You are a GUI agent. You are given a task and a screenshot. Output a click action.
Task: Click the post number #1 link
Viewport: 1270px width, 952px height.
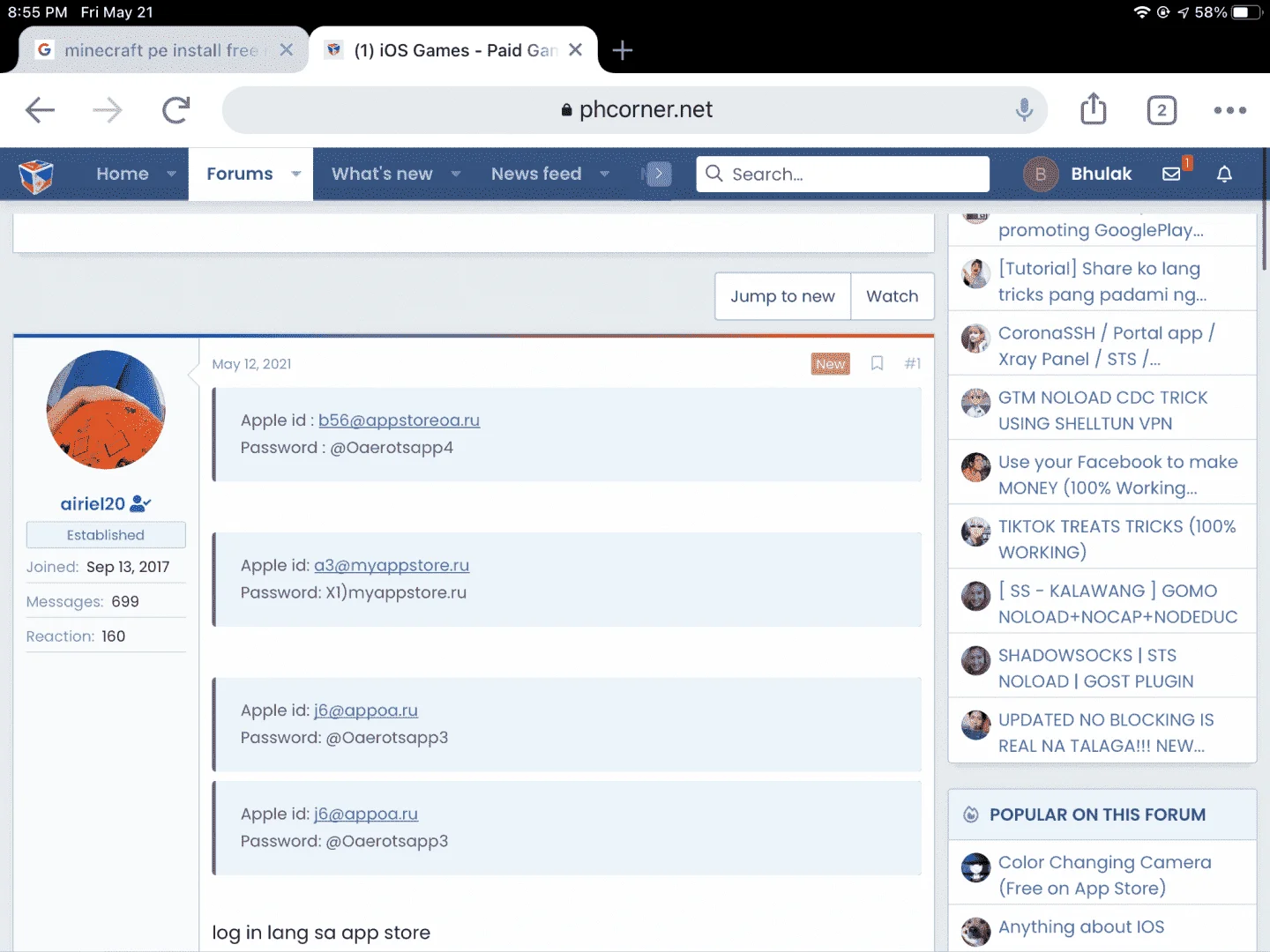913,363
